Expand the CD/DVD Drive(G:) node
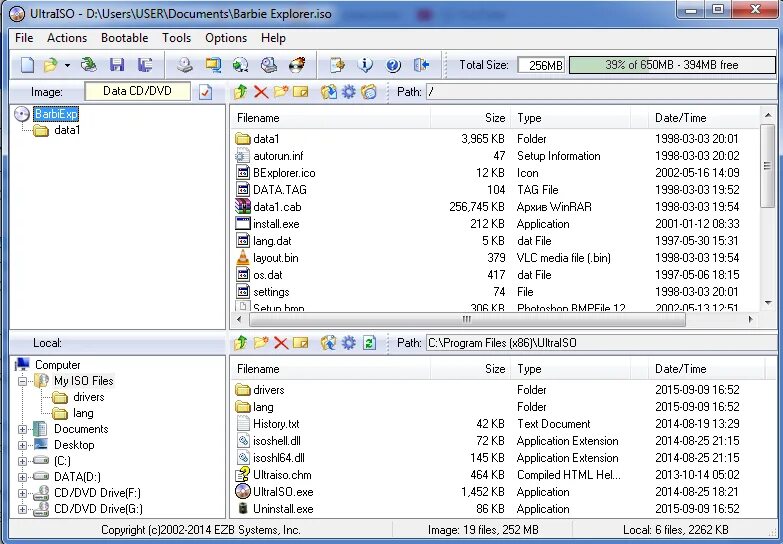Image resolution: width=783 pixels, height=544 pixels. pos(22,509)
